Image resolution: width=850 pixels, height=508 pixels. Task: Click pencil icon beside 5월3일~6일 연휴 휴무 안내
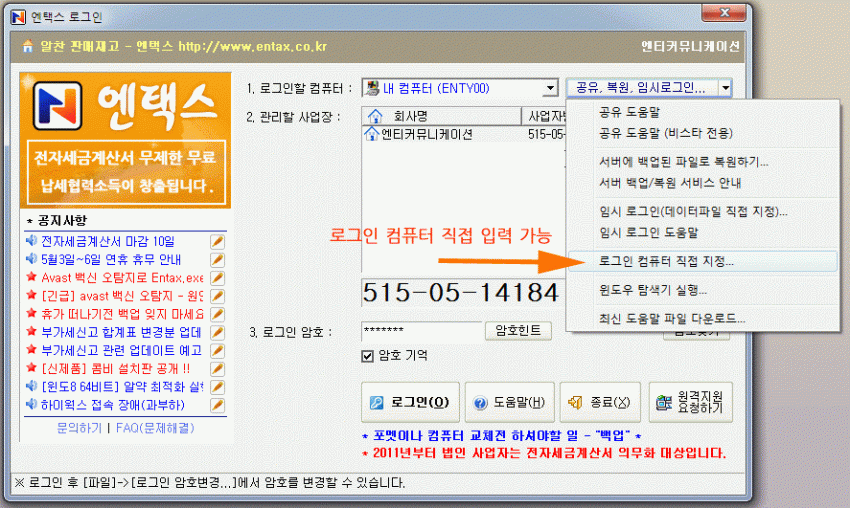coord(217,260)
